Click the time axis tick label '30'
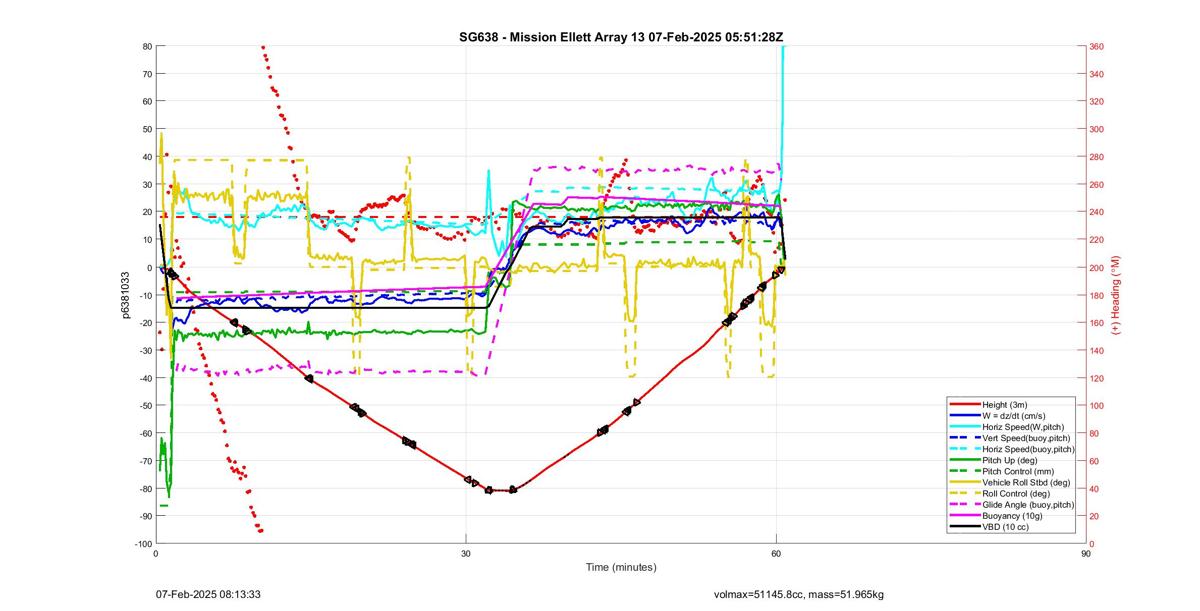Screen dimensions: 1200x611 [466, 552]
